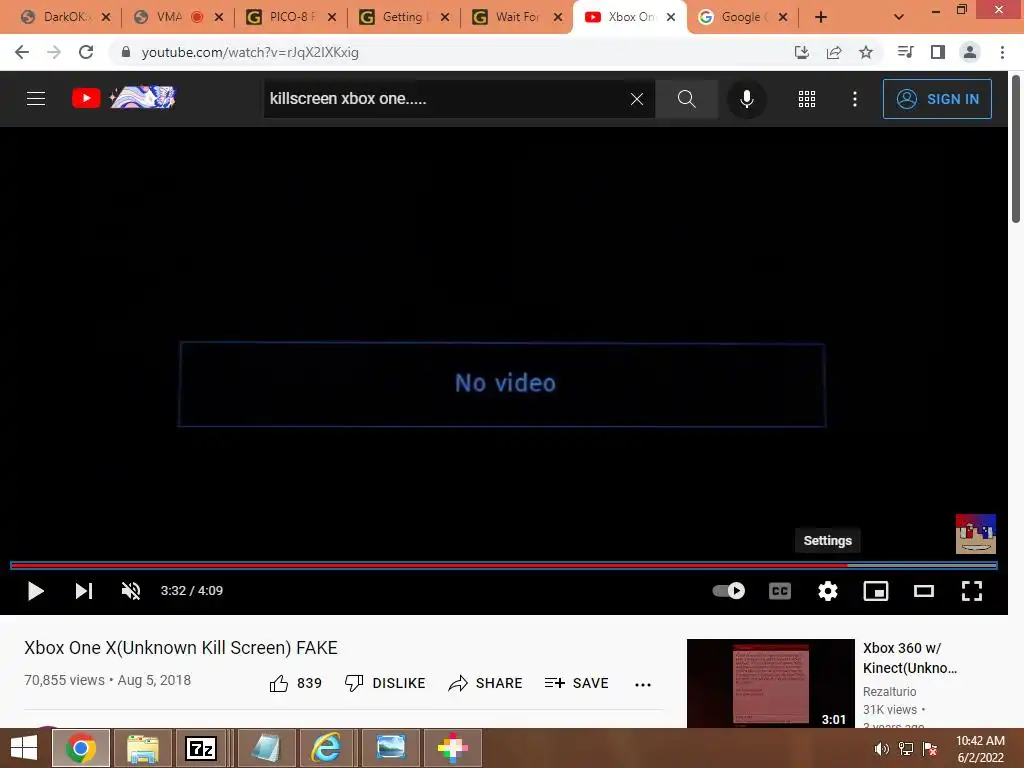Open File Explorer from the taskbar
The image size is (1024, 768).
(142, 748)
